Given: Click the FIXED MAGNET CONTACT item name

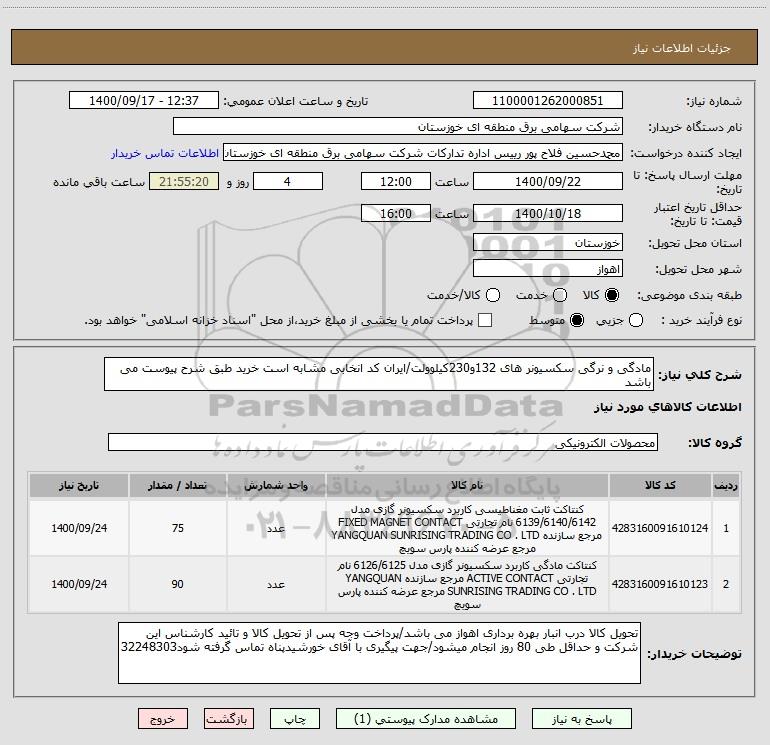Looking at the screenshot, I should coord(467,528).
